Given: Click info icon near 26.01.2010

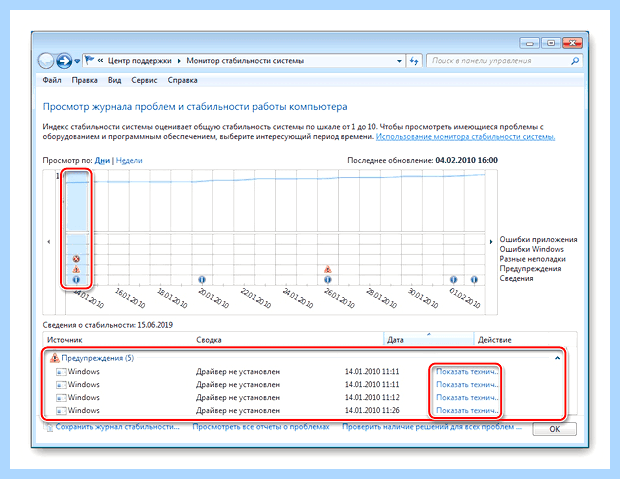Looking at the screenshot, I should [x=328, y=280].
